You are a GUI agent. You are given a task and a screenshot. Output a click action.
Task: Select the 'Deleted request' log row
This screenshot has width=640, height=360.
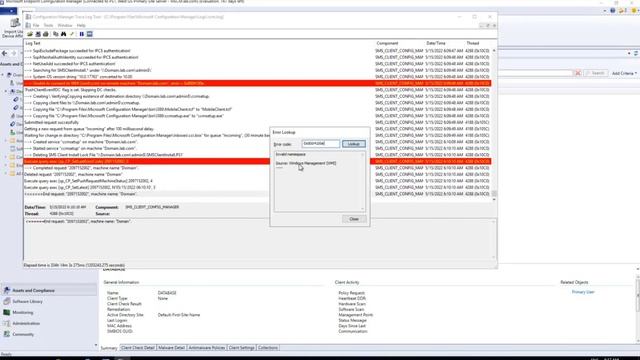(257, 174)
